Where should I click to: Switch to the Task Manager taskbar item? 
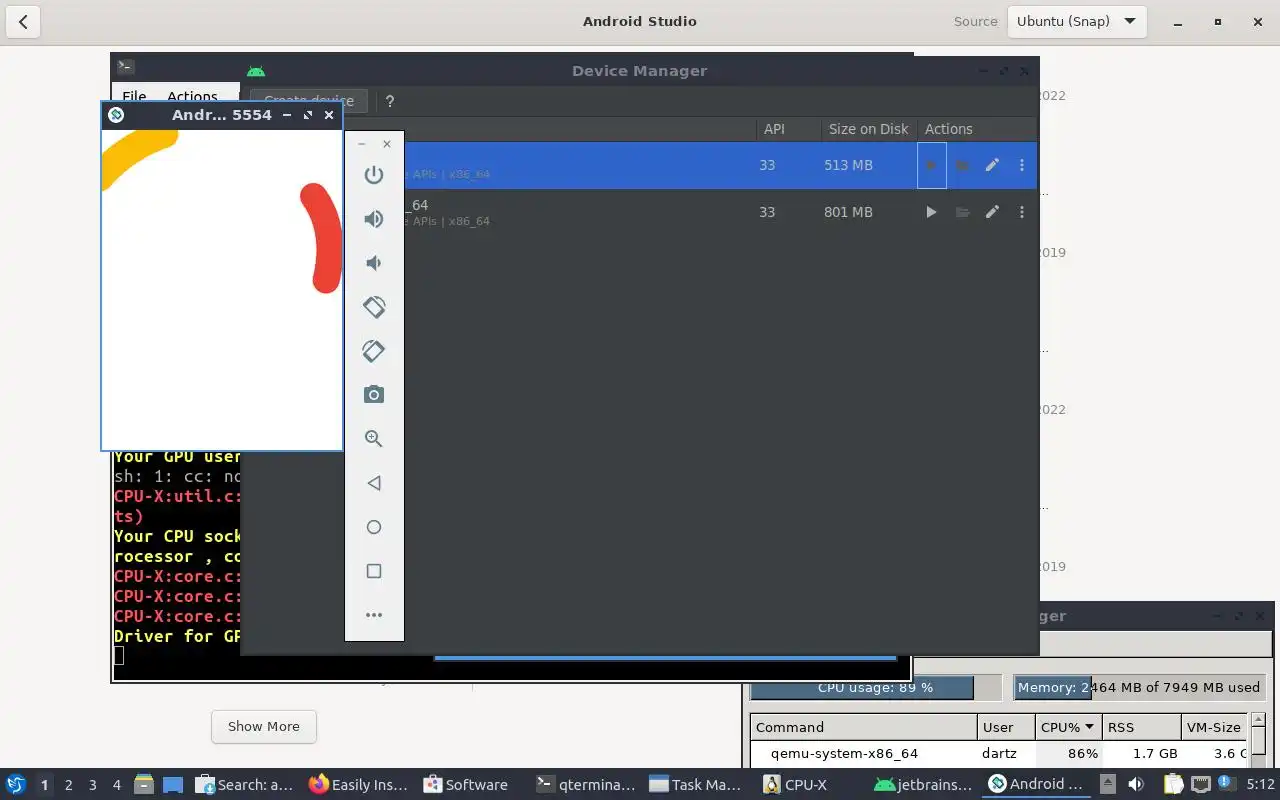(x=695, y=785)
